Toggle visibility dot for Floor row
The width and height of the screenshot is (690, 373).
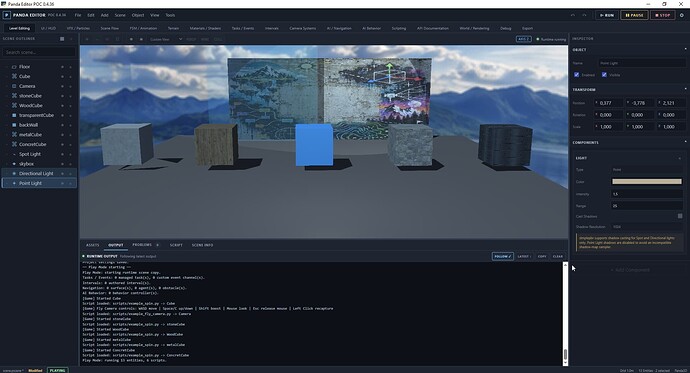62,67
